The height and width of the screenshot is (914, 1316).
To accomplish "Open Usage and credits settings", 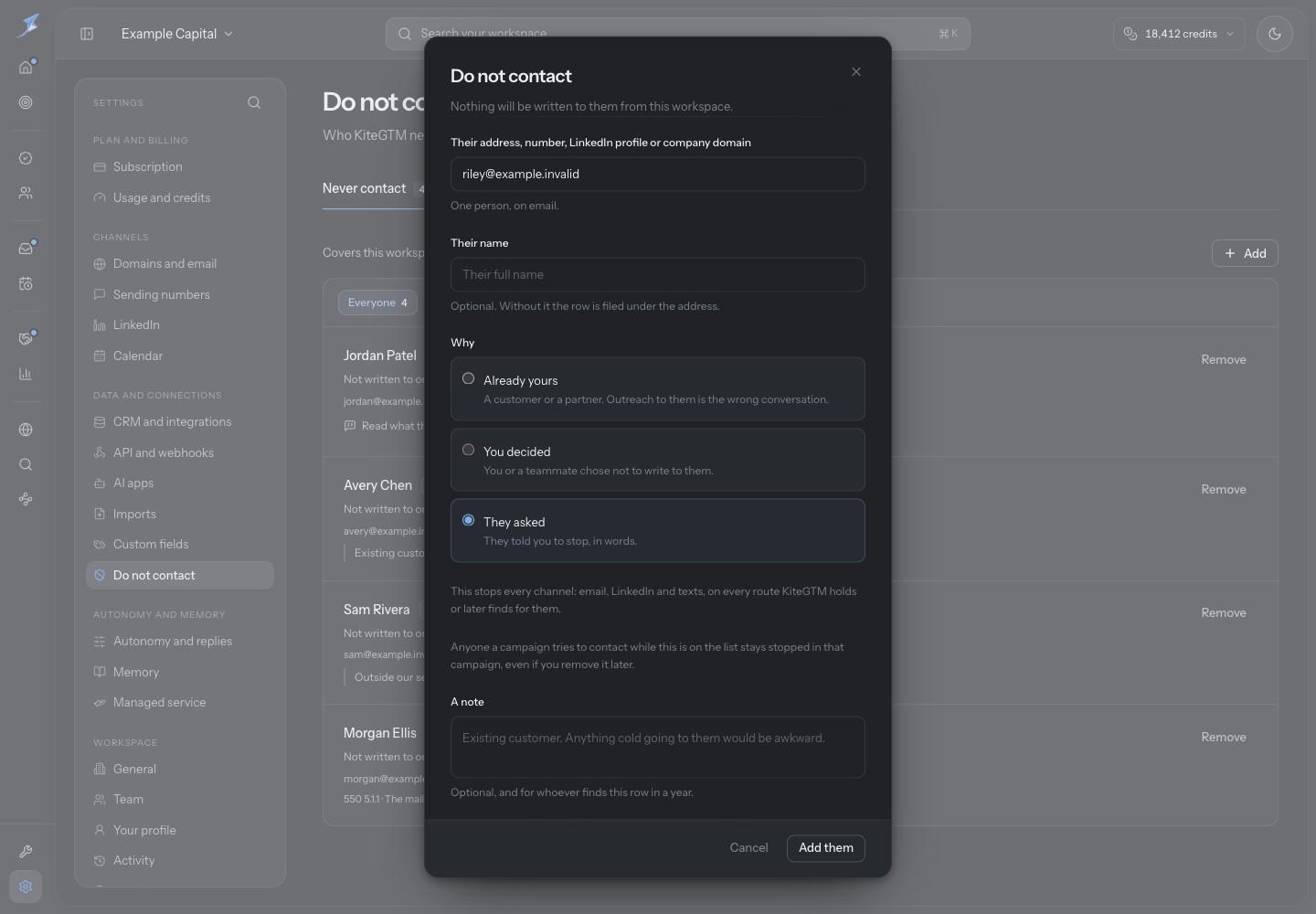I will click(180, 198).
